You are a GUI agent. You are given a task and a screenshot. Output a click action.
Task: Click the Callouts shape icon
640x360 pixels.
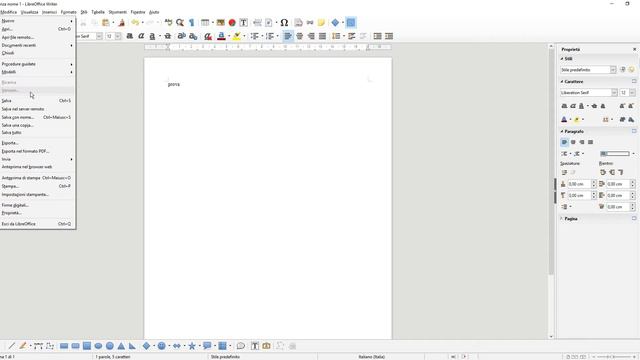[207, 346]
